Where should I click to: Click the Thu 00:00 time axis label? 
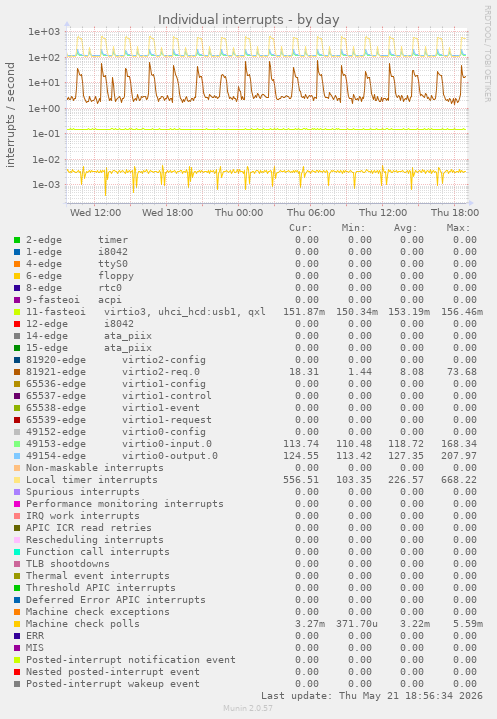tap(239, 213)
